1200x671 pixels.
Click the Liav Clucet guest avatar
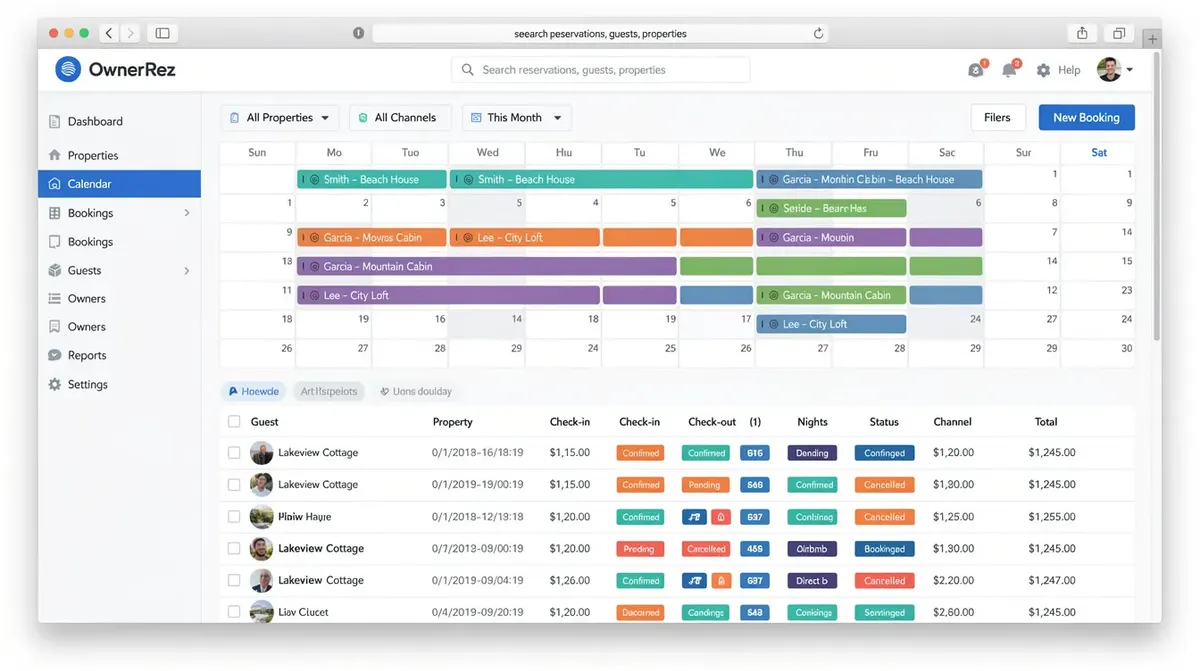[x=261, y=611]
